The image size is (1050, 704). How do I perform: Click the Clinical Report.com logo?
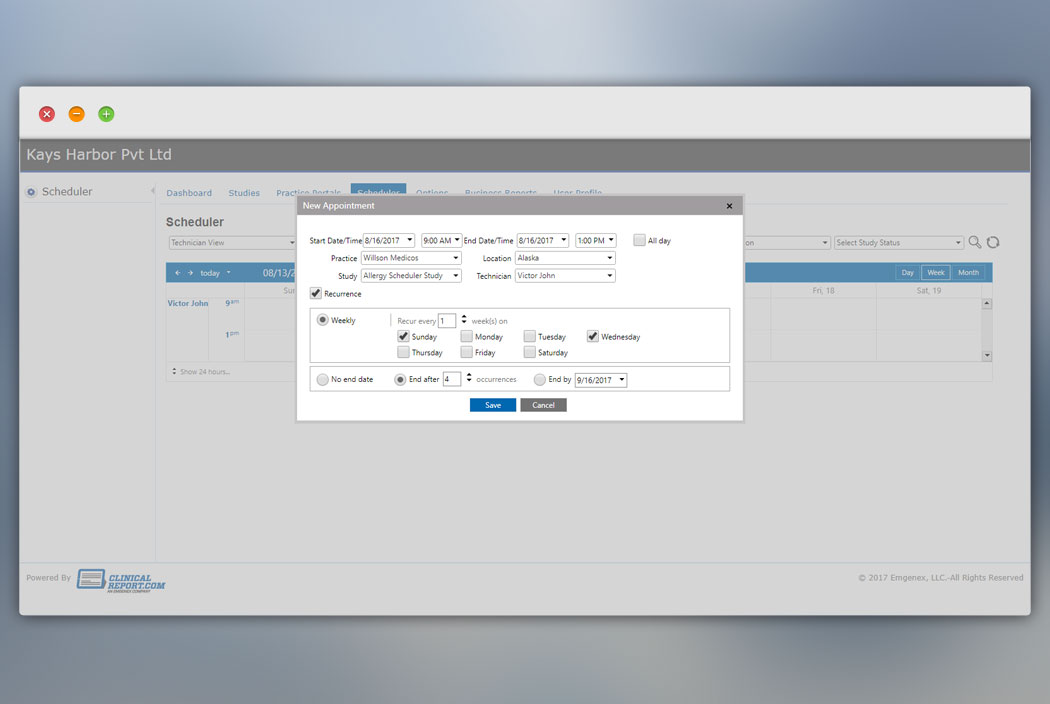(121, 581)
